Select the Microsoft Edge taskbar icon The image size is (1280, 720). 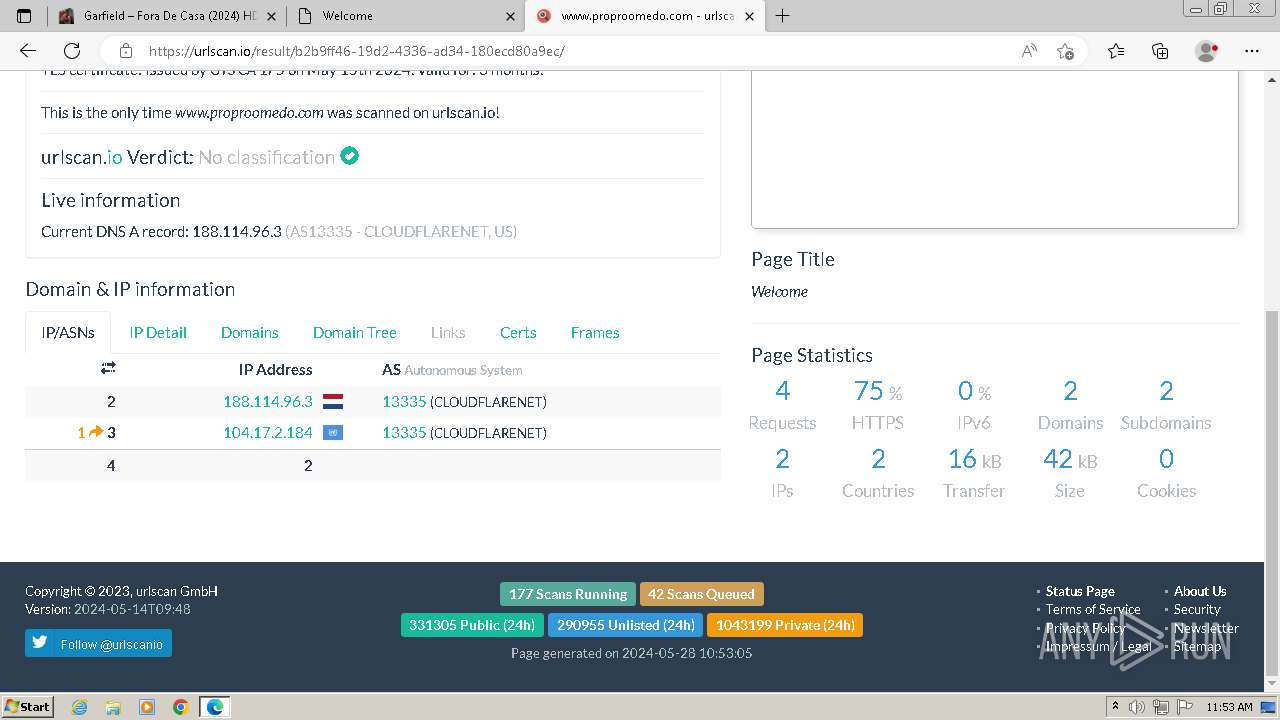[215, 707]
